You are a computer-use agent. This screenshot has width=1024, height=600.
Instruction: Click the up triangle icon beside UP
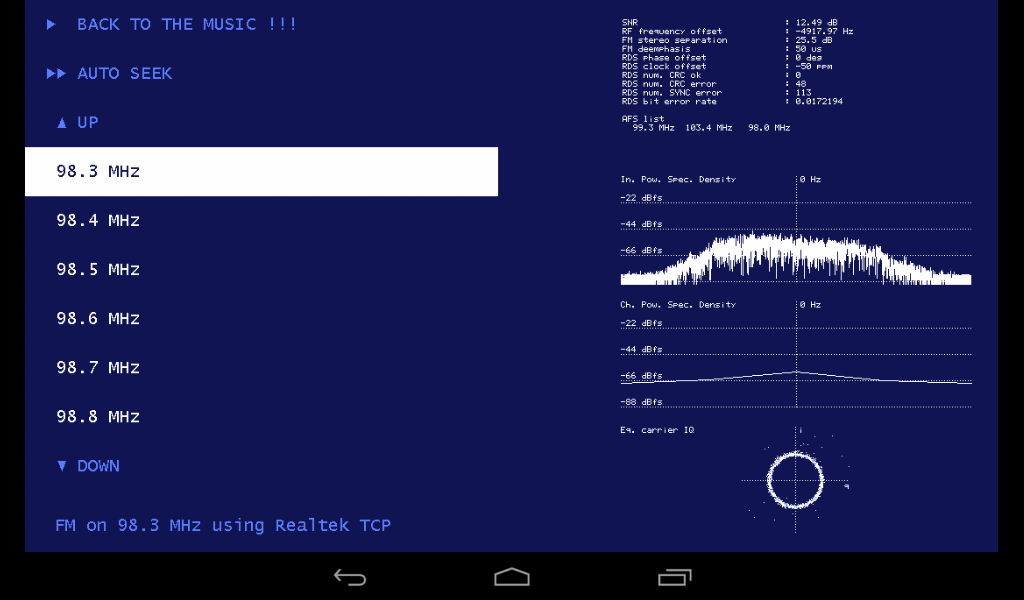click(x=61, y=123)
